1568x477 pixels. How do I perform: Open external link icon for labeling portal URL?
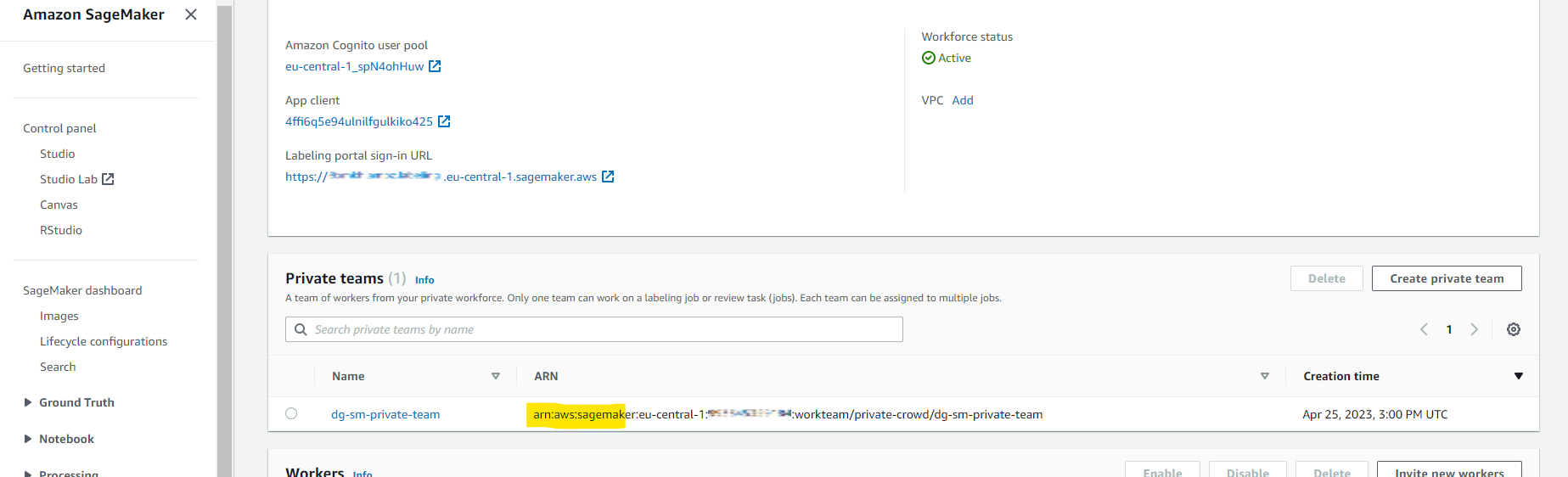[608, 177]
